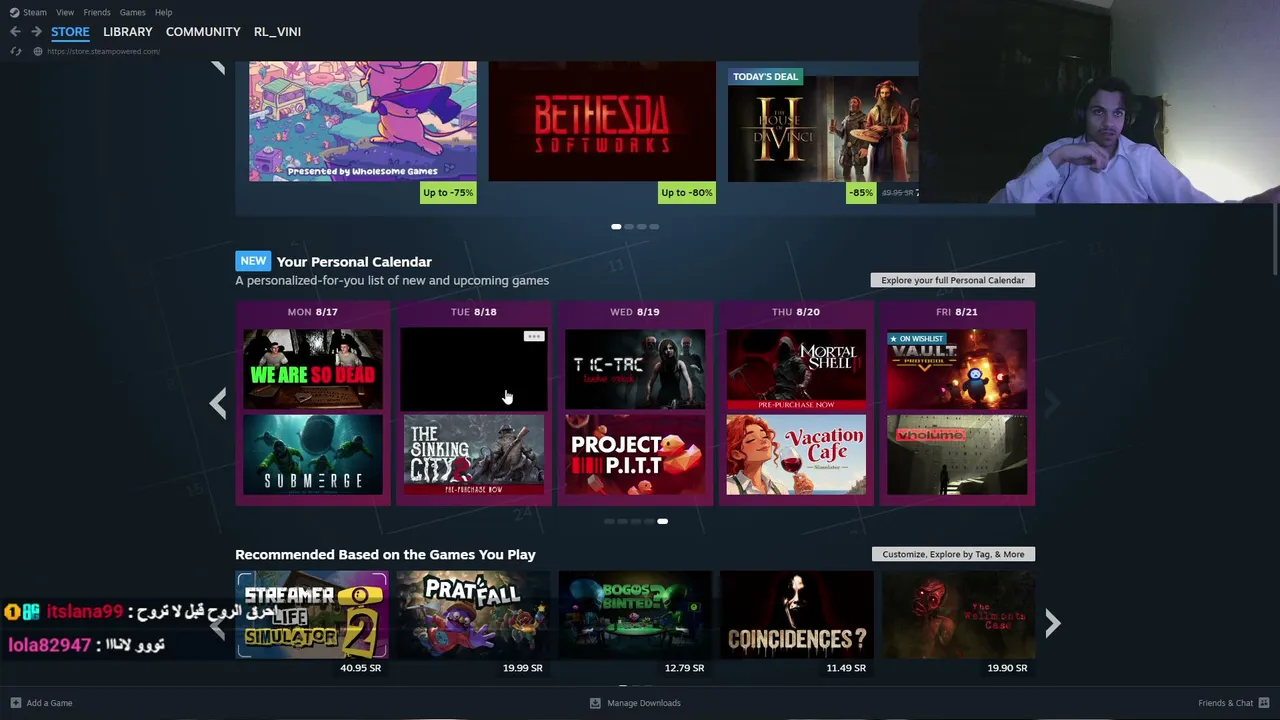Open the Vacation Cafe Simulator tile
Image resolution: width=1280 pixels, height=720 pixels.
coord(796,455)
